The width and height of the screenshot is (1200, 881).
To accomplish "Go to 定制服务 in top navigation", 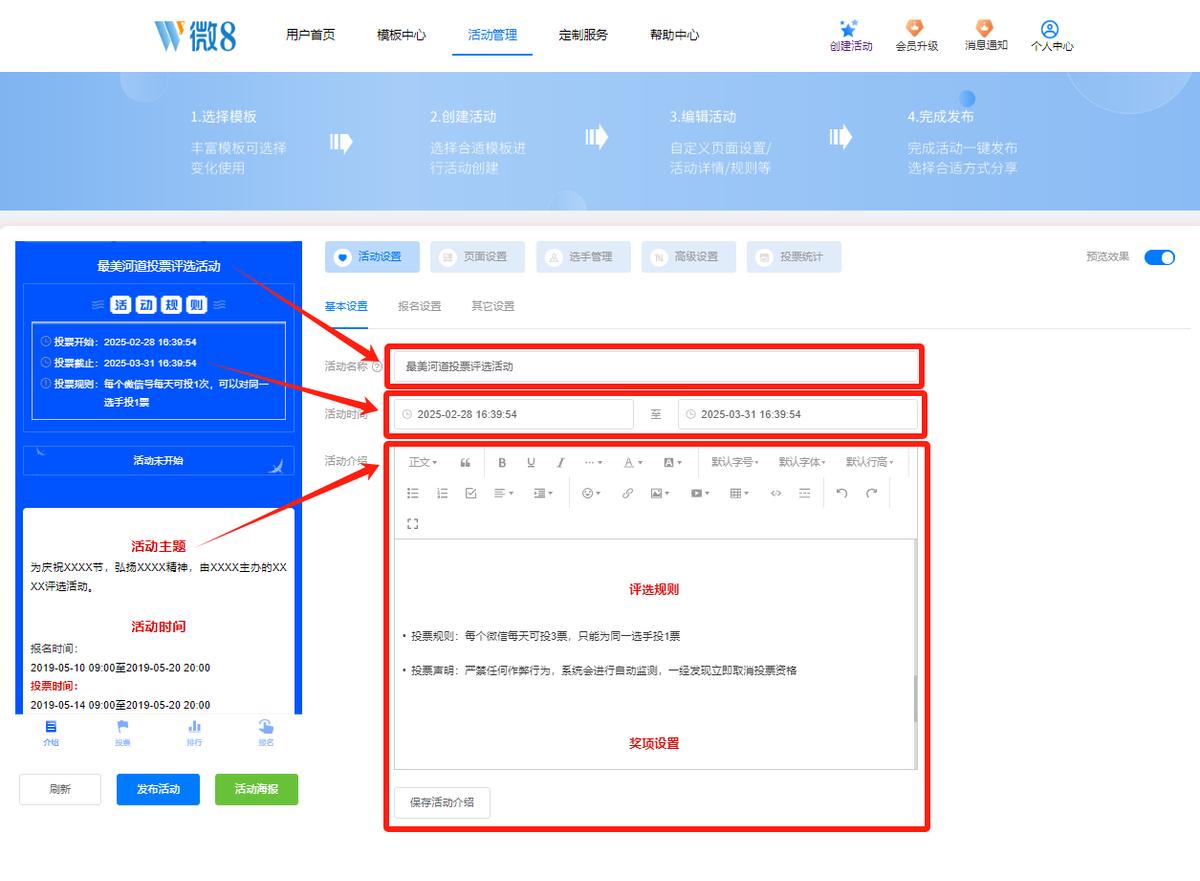I will [x=583, y=35].
